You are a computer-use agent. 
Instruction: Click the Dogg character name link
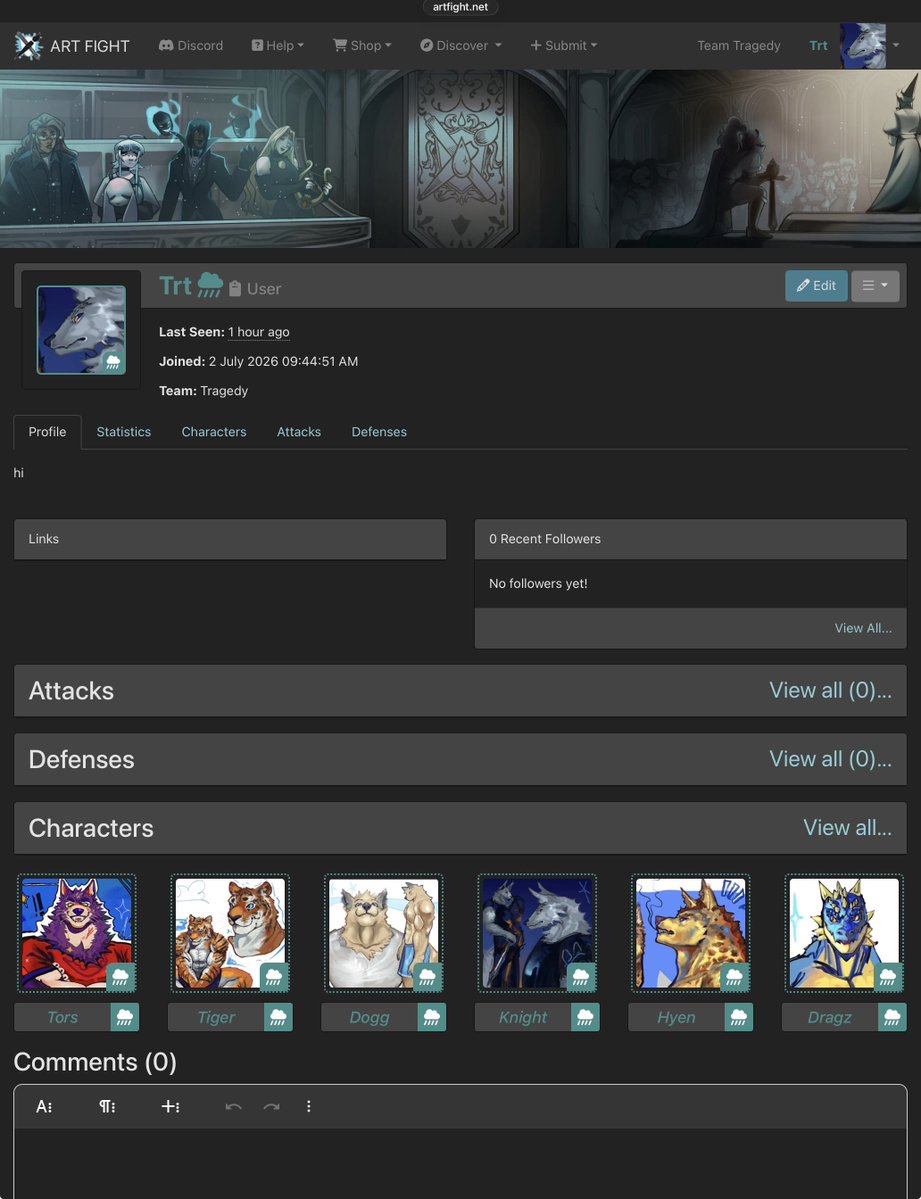[x=369, y=1018]
